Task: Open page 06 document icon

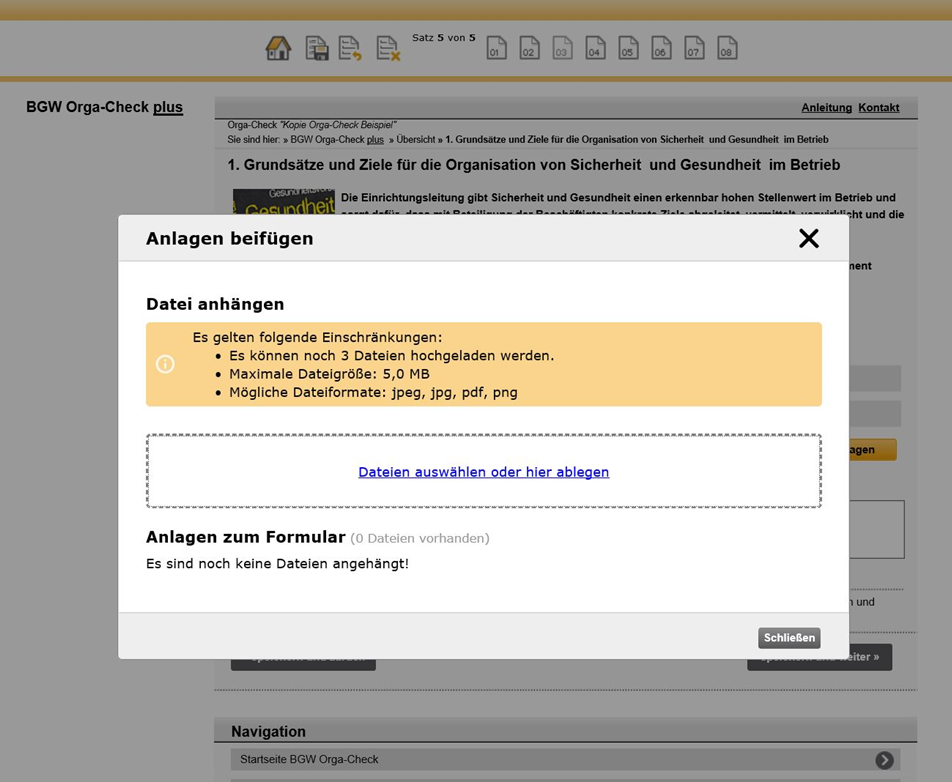Action: [x=661, y=48]
